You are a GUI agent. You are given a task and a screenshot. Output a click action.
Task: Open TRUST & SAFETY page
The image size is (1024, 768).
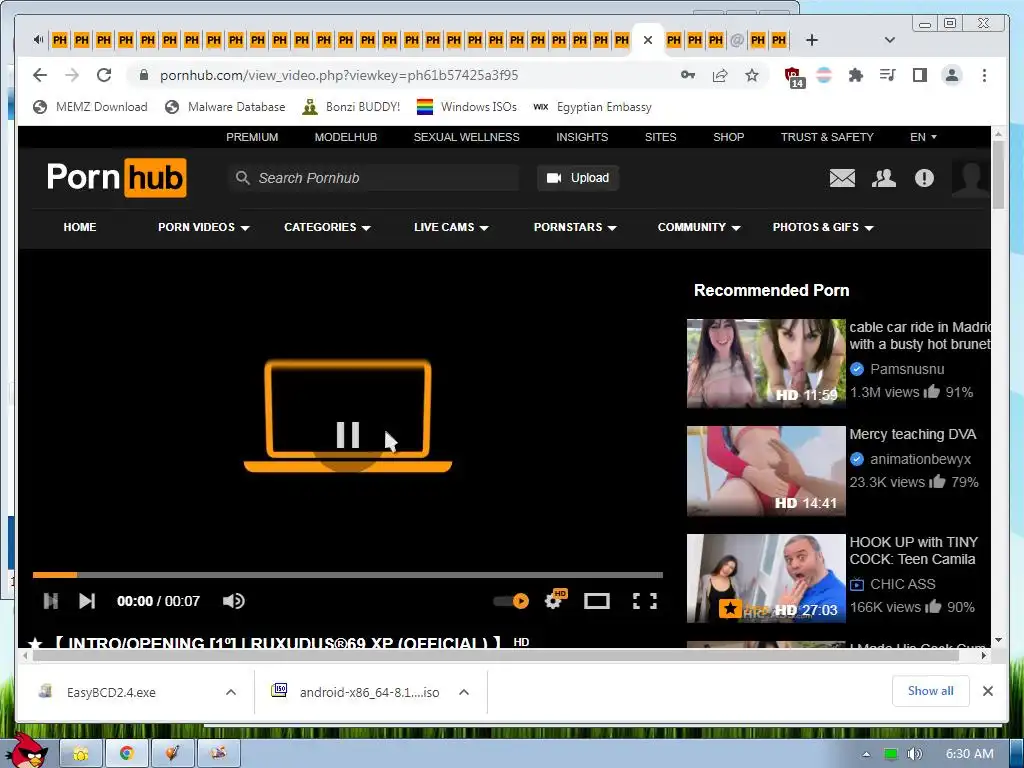(x=827, y=137)
